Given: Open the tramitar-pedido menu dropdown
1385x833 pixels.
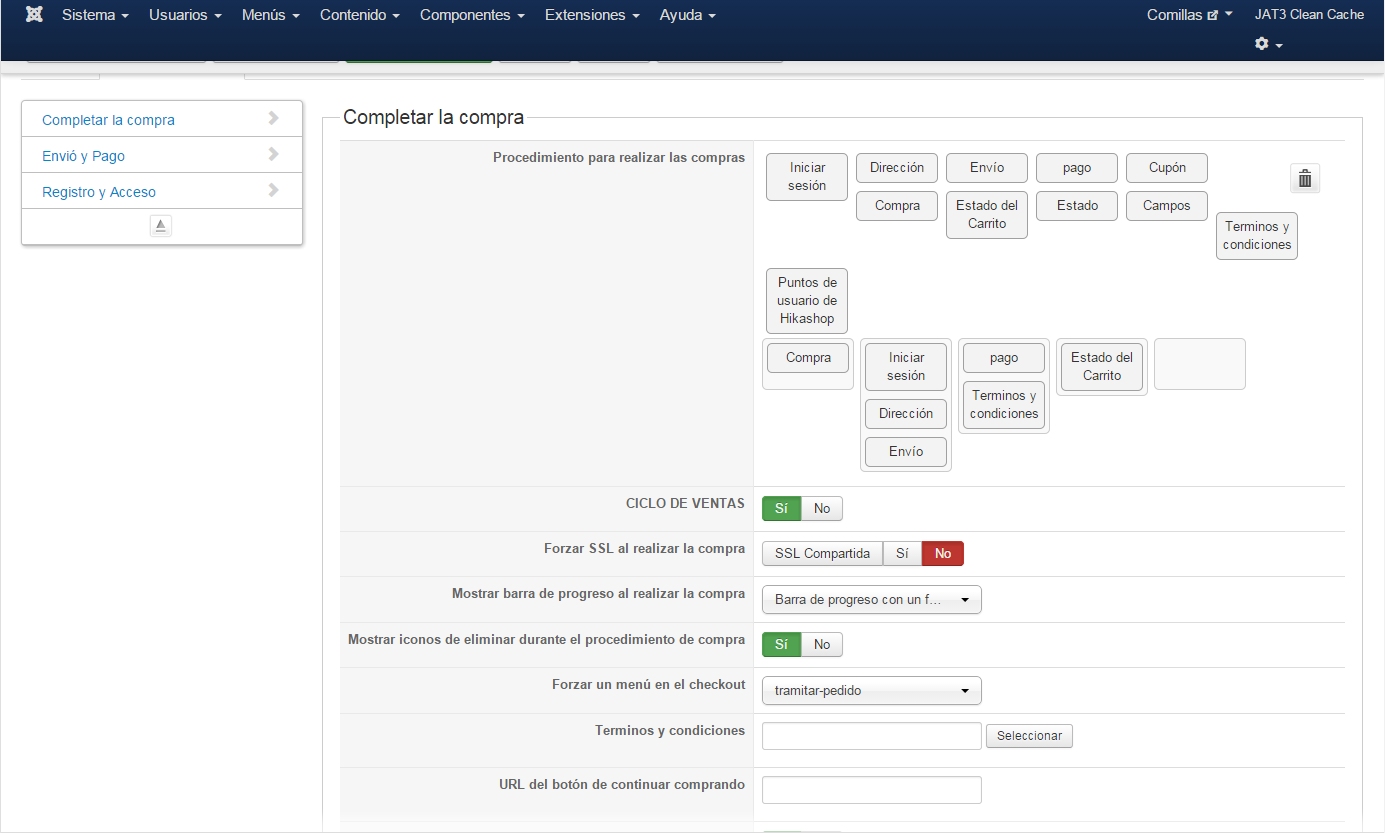Looking at the screenshot, I should click(872, 690).
